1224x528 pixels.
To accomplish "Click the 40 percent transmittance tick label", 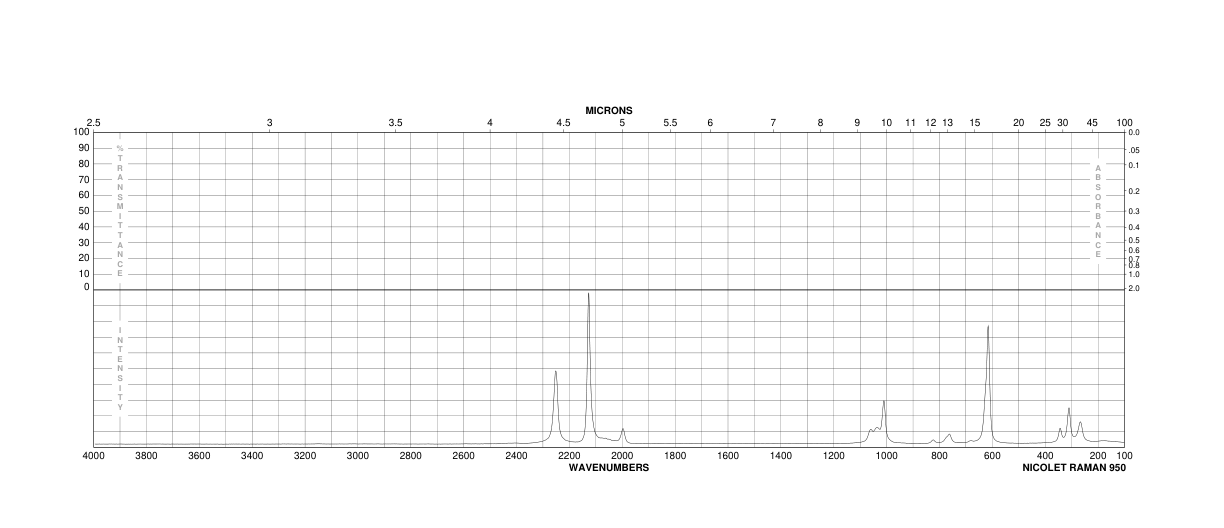I will 84,226.
